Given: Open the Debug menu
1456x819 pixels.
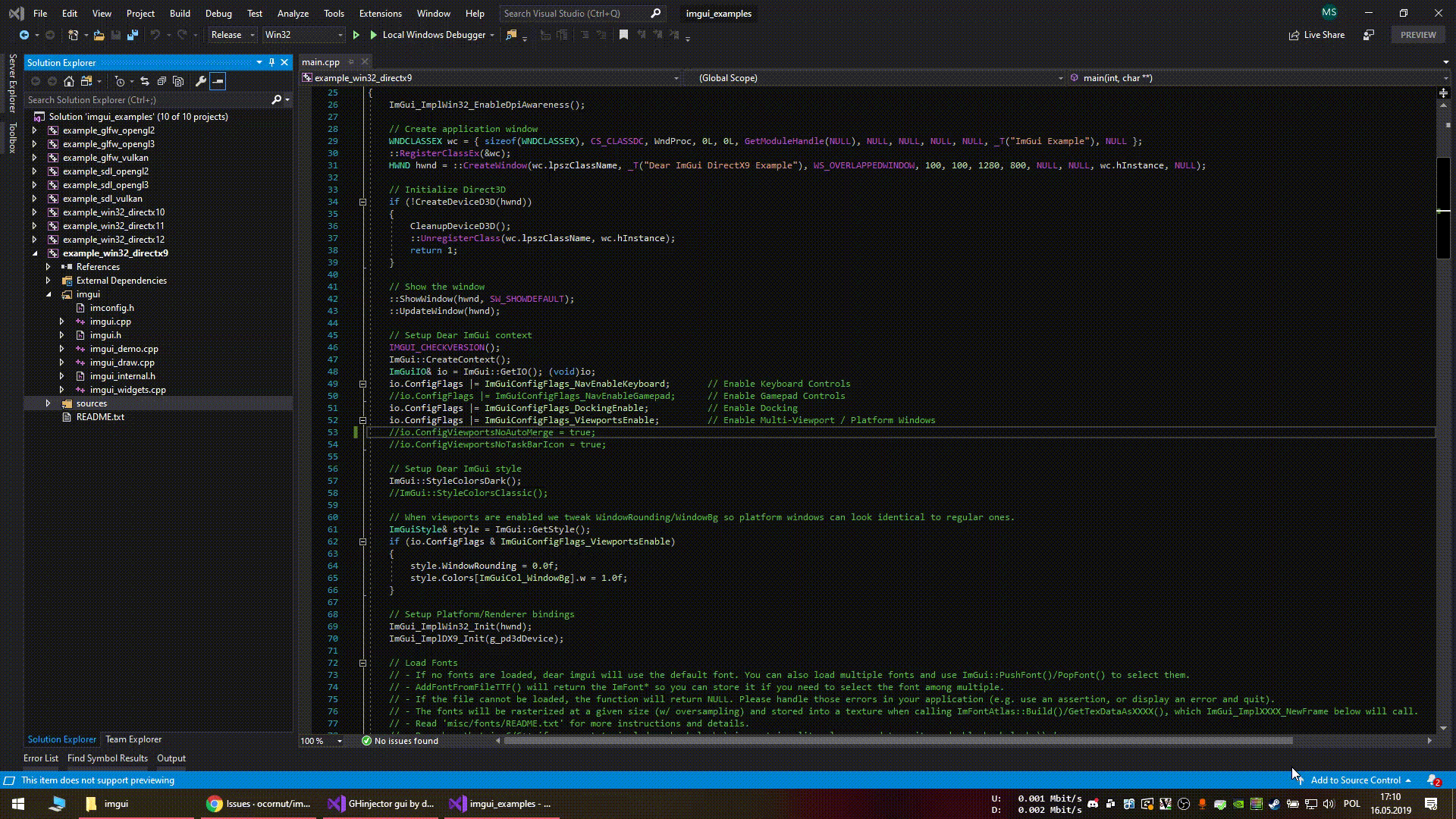Looking at the screenshot, I should click(218, 13).
